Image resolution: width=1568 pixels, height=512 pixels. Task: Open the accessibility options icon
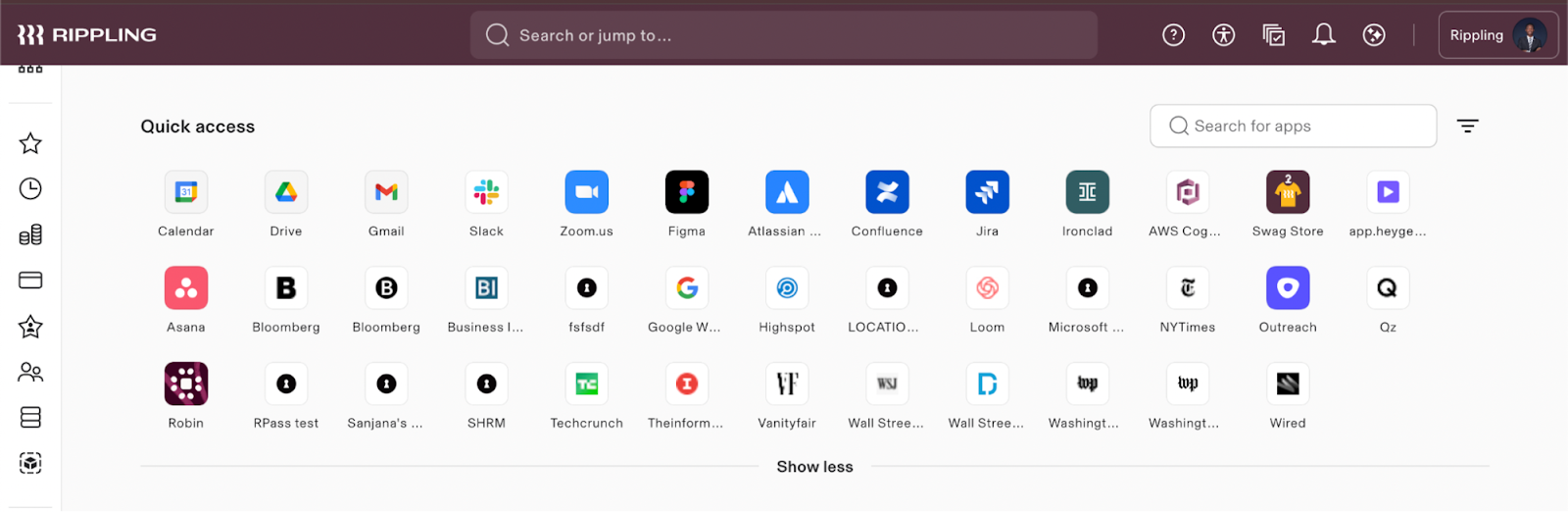[x=1223, y=35]
